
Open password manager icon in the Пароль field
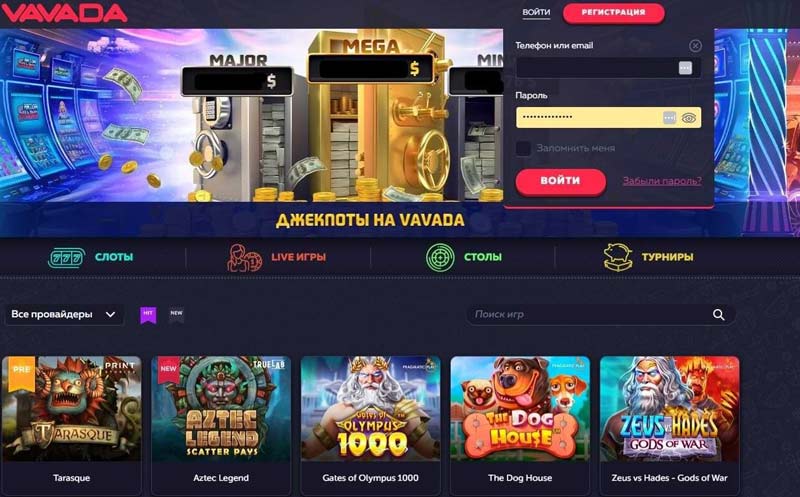click(669, 118)
